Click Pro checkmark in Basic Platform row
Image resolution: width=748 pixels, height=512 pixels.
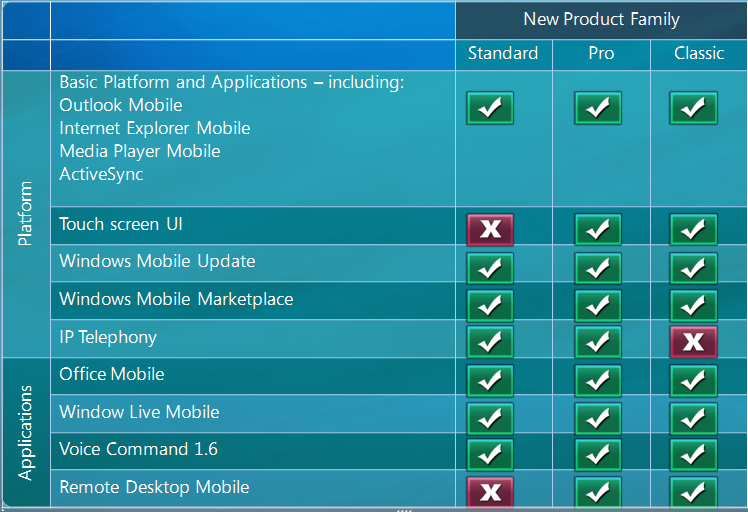pyautogui.click(x=598, y=108)
